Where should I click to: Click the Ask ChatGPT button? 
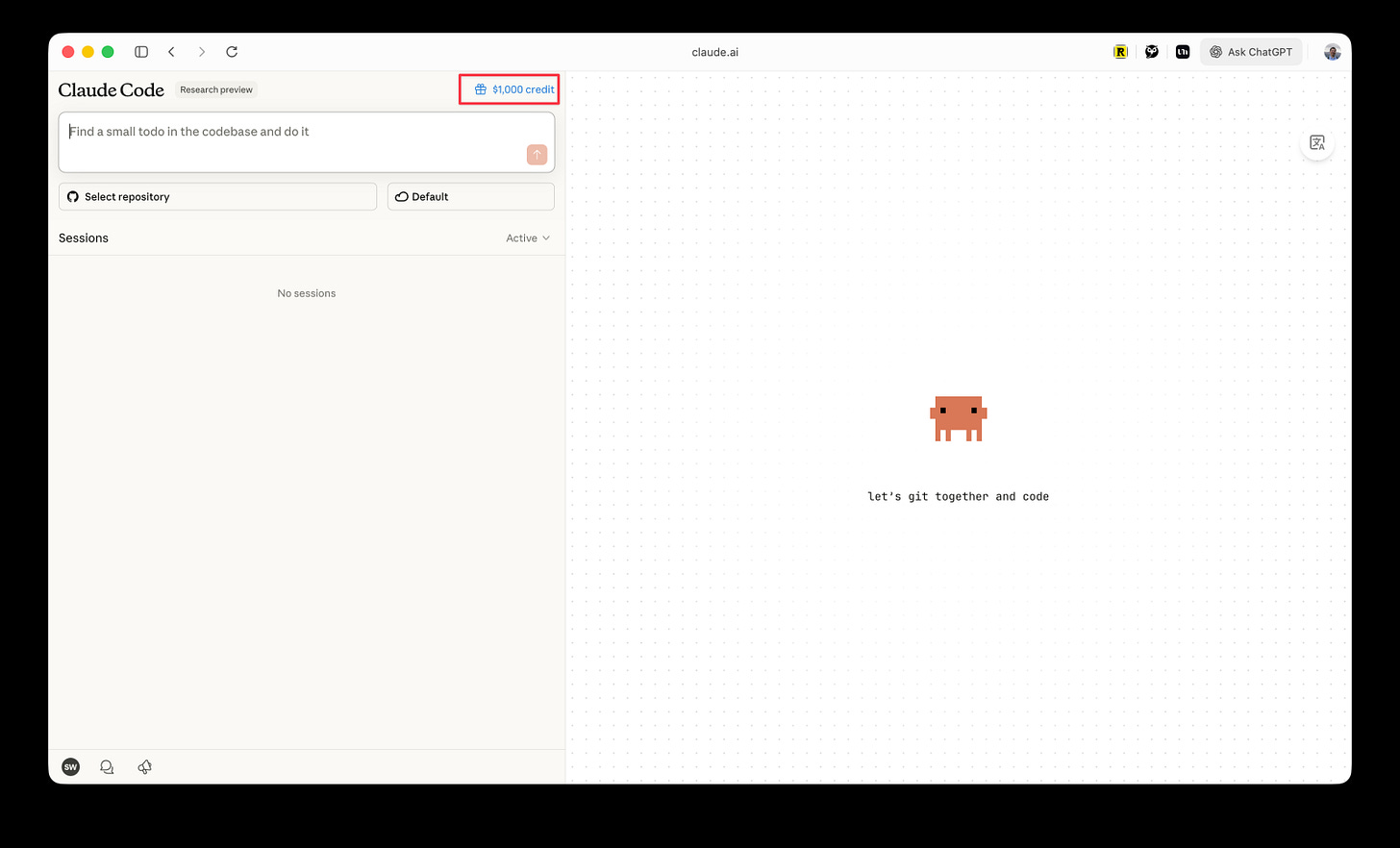click(1251, 52)
